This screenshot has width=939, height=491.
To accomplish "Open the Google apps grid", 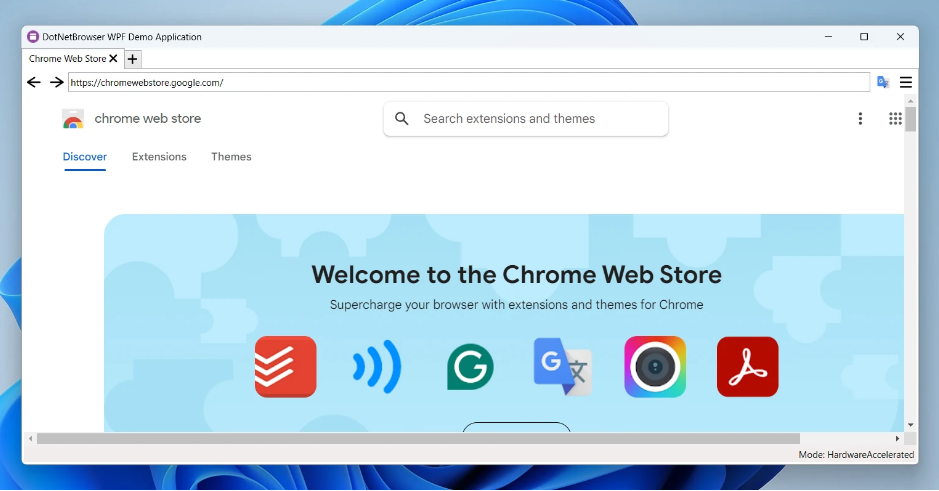I will click(895, 119).
